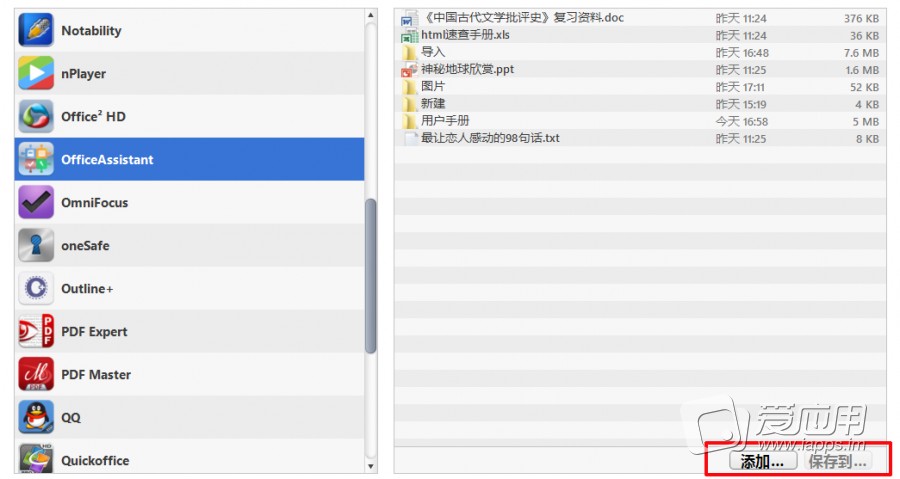Click the 36 KB size value
Image resolution: width=900 pixels, height=479 pixels.
864,36
